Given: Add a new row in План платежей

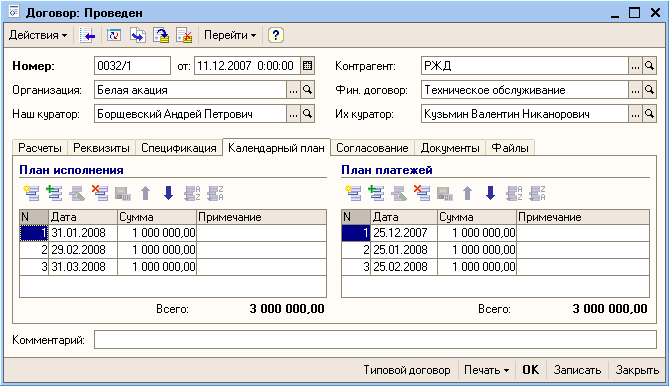Looking at the screenshot, I should (x=353, y=193).
